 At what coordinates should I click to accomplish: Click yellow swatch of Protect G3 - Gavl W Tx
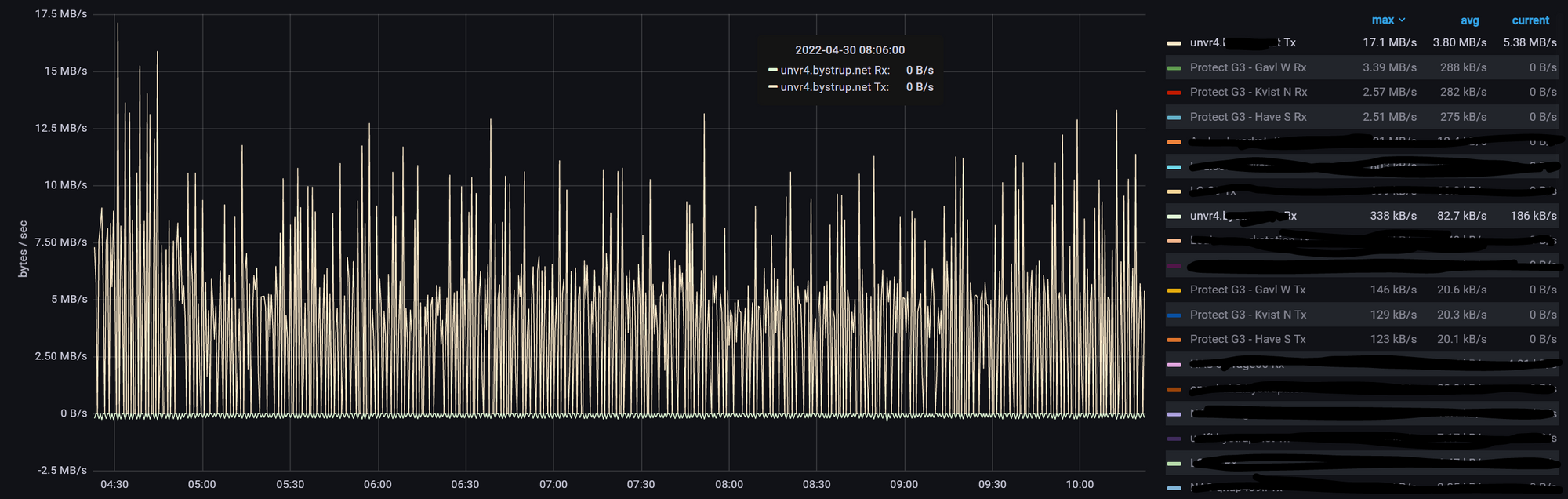pos(1174,290)
